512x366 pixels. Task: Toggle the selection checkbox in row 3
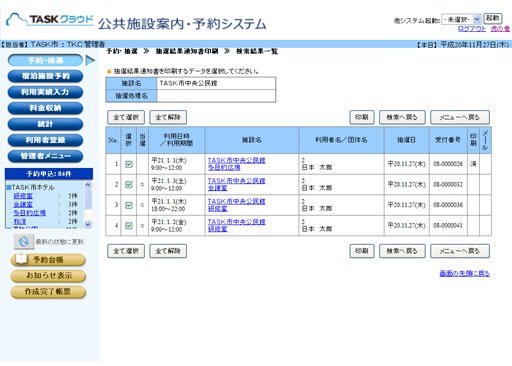(x=129, y=205)
